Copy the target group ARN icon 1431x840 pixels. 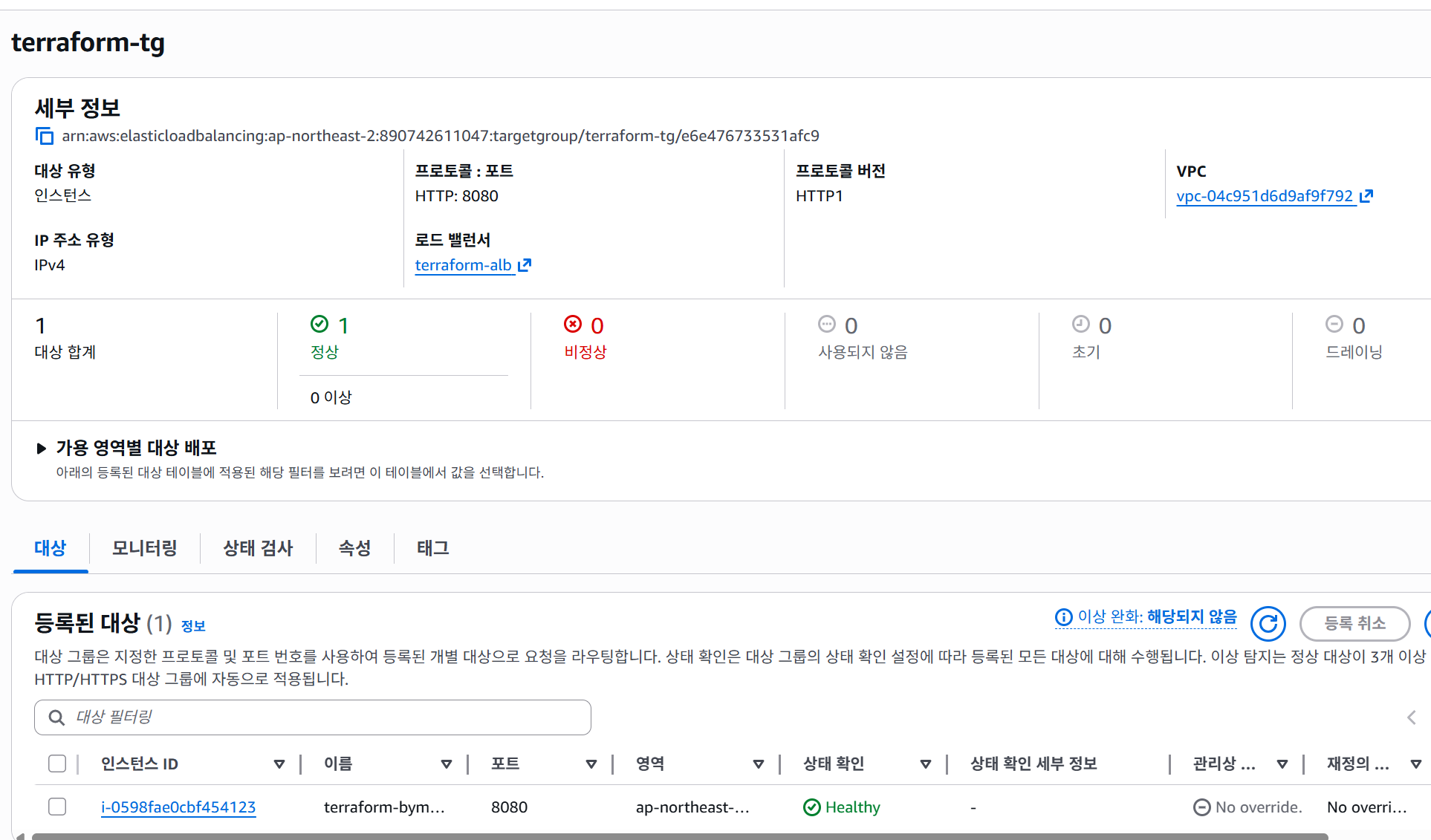point(45,136)
